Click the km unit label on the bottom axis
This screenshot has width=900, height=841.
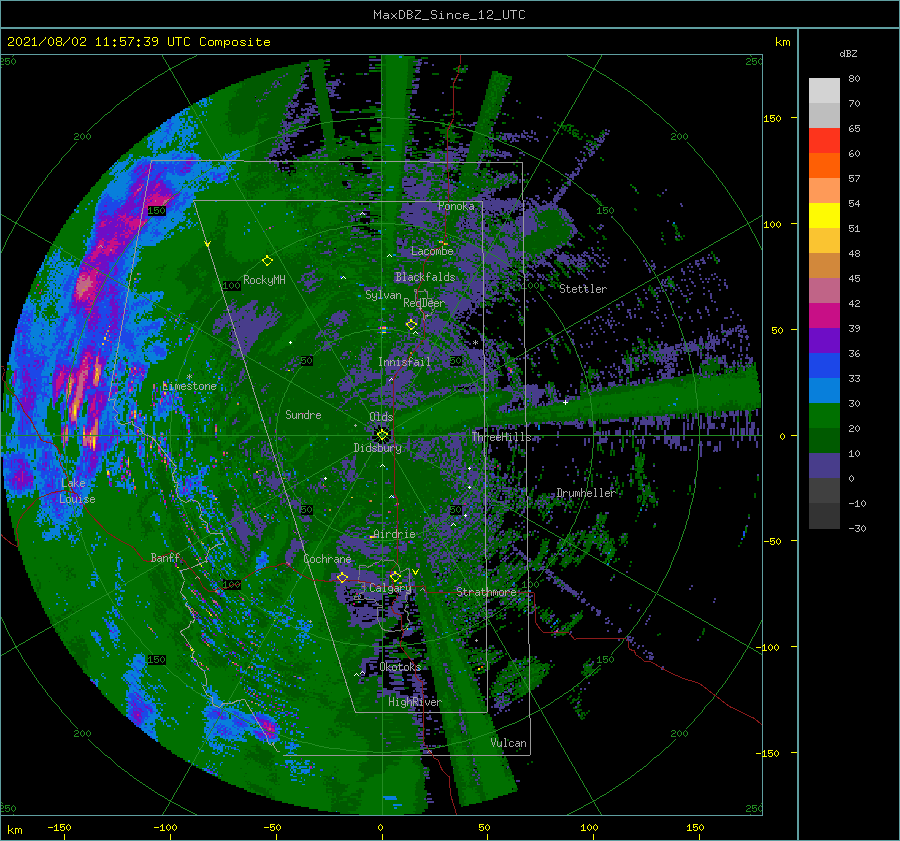point(15,830)
